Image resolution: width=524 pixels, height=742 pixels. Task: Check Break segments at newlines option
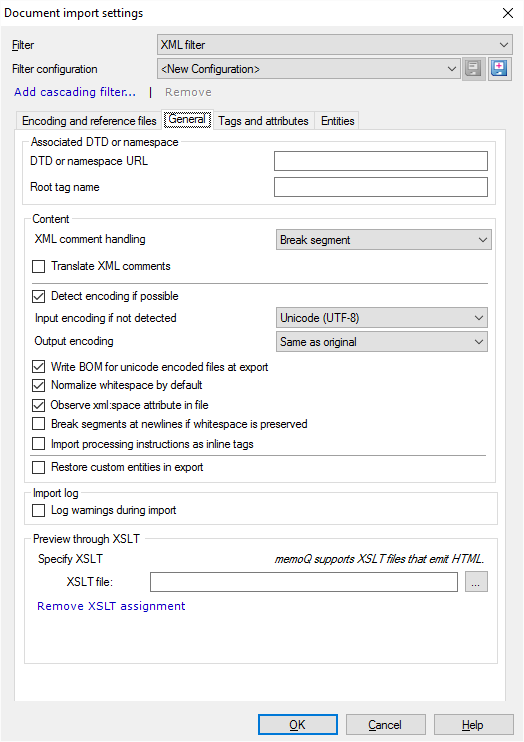click(x=38, y=424)
